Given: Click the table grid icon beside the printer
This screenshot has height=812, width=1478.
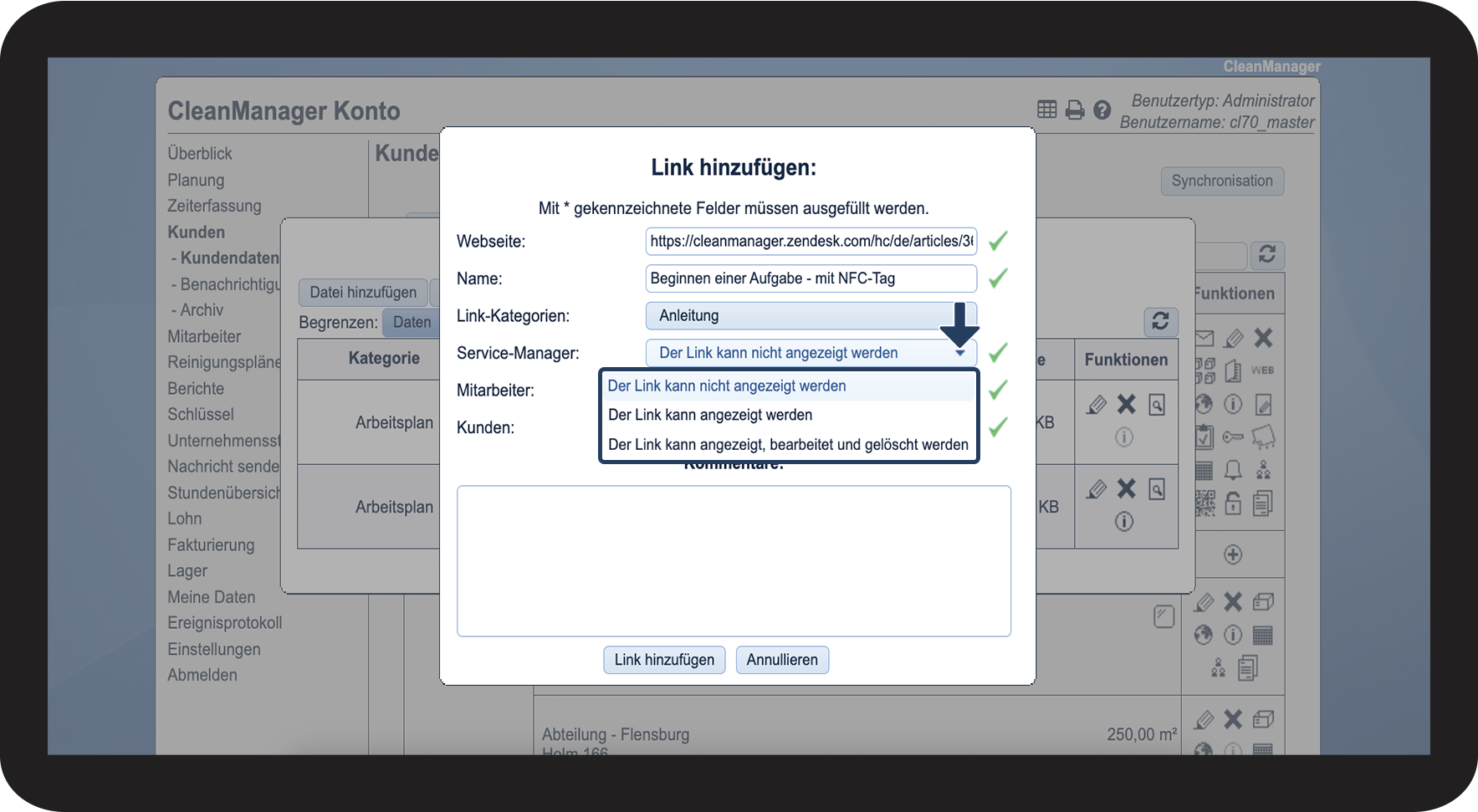Looking at the screenshot, I should 1047,110.
